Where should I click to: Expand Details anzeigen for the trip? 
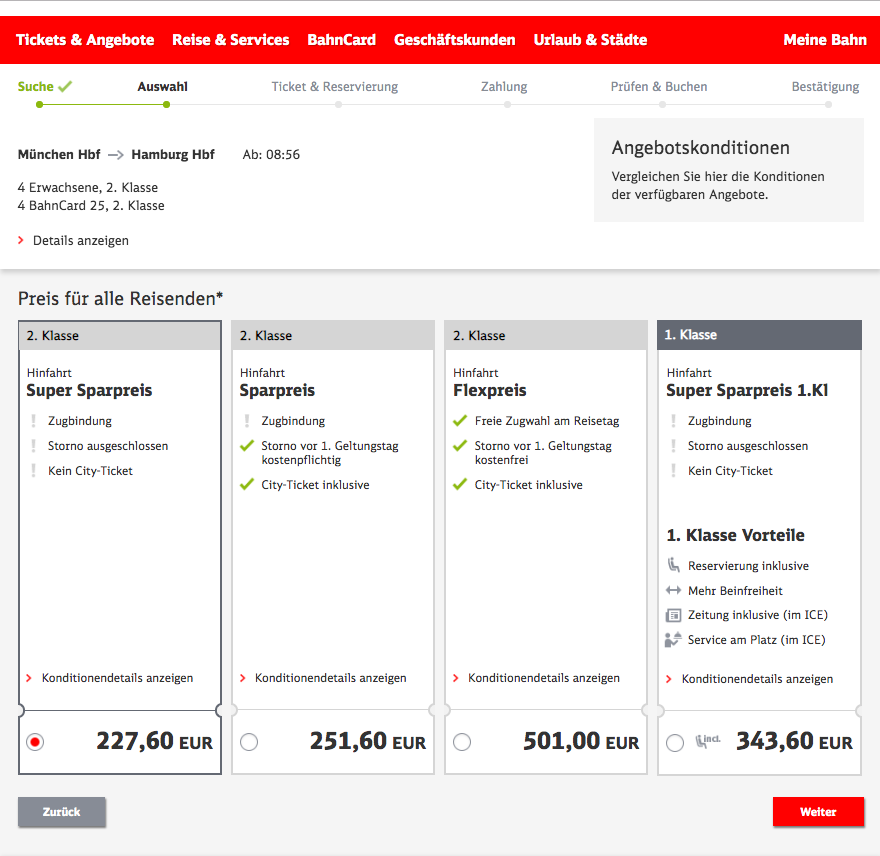(80, 241)
